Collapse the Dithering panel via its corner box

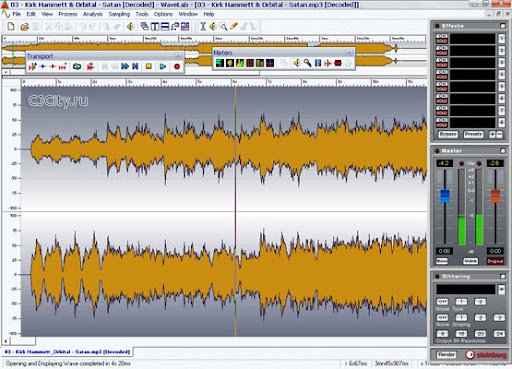(502, 276)
